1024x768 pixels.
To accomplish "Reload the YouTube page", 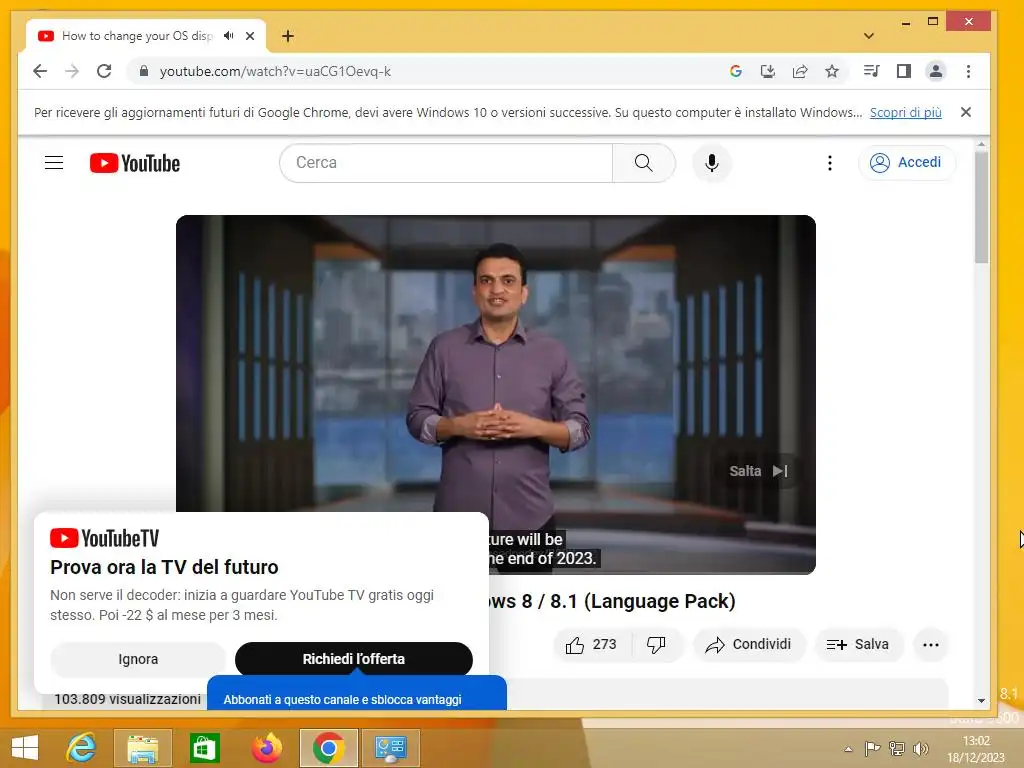I will (x=104, y=71).
